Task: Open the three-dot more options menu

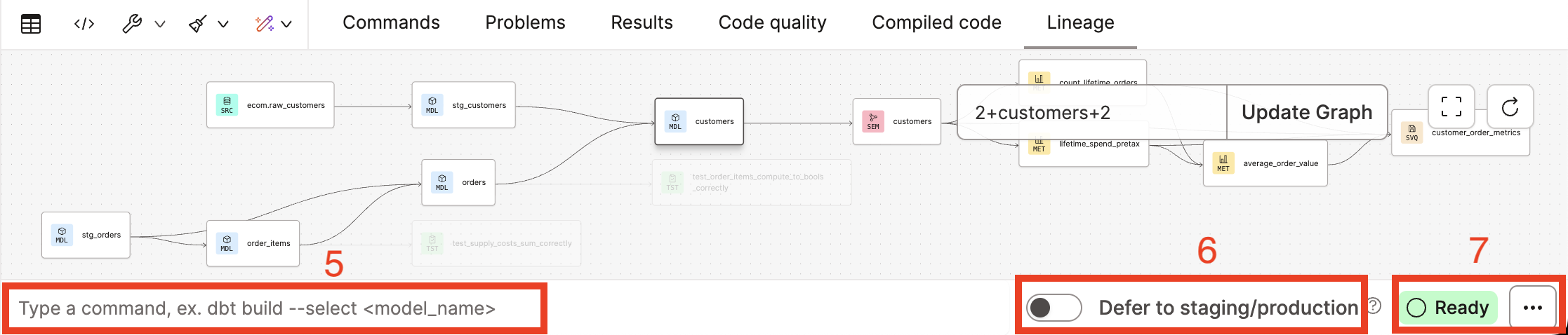Action: [x=1533, y=308]
